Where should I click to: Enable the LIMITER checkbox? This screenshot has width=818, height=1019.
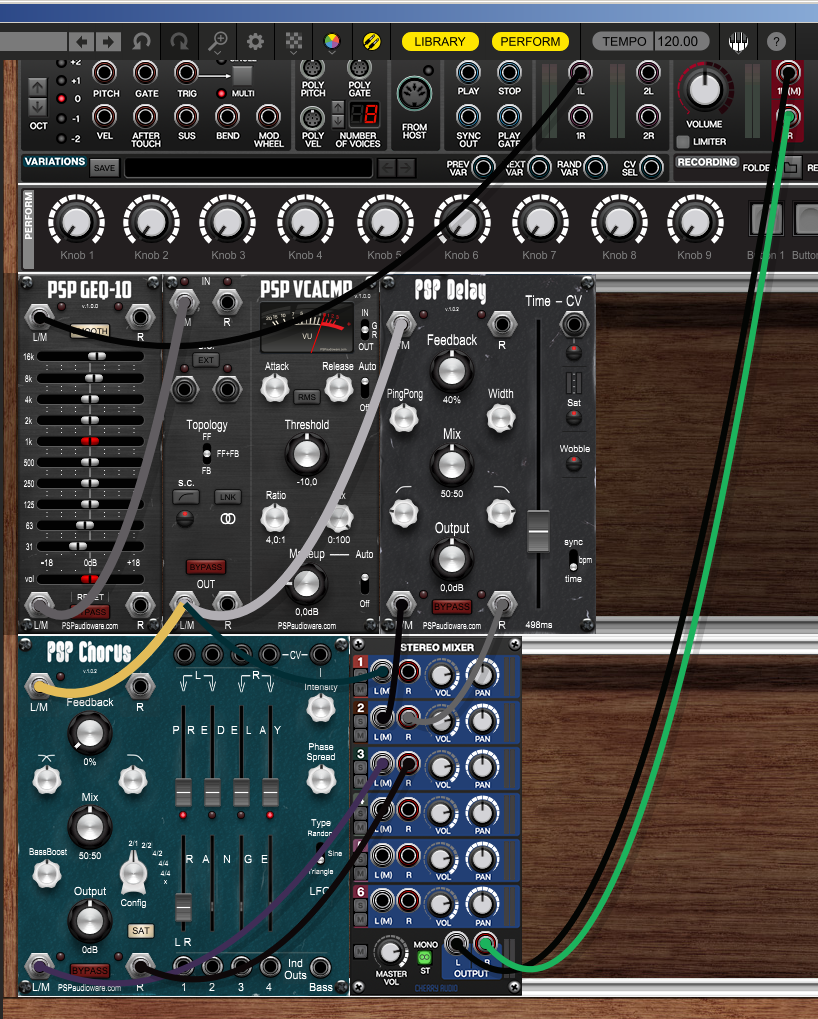pos(682,142)
